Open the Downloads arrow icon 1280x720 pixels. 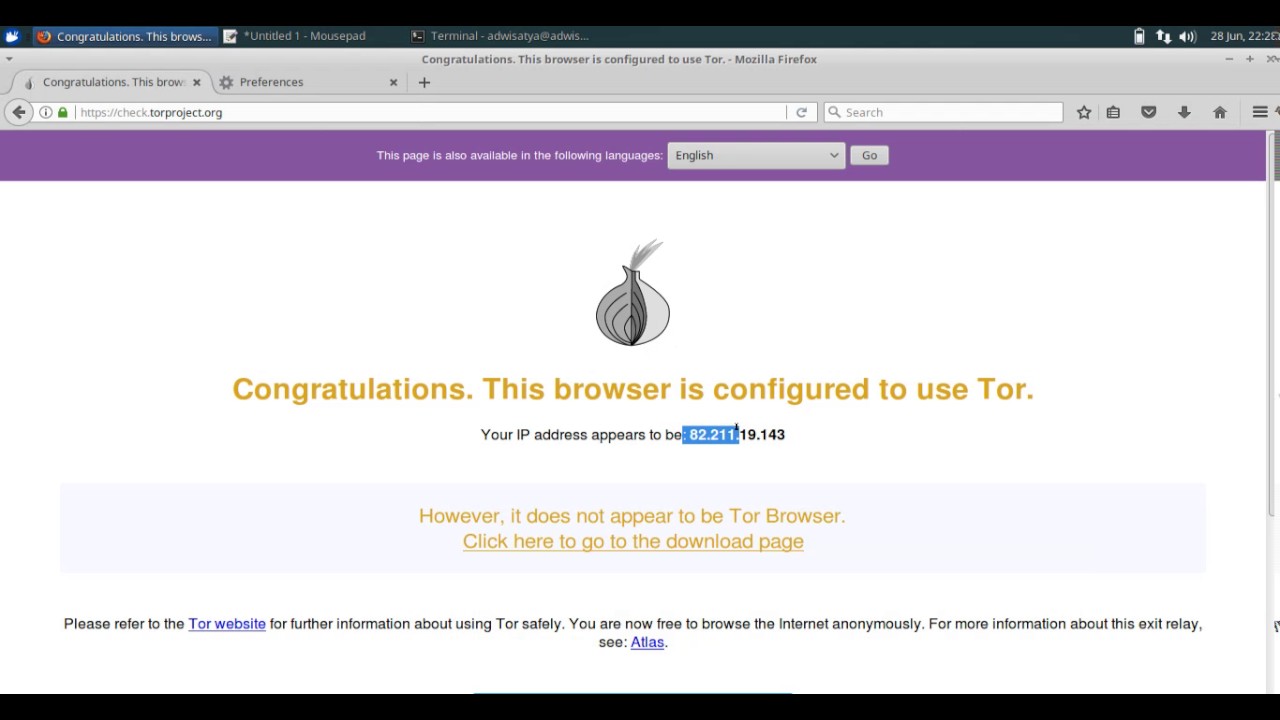point(1184,112)
